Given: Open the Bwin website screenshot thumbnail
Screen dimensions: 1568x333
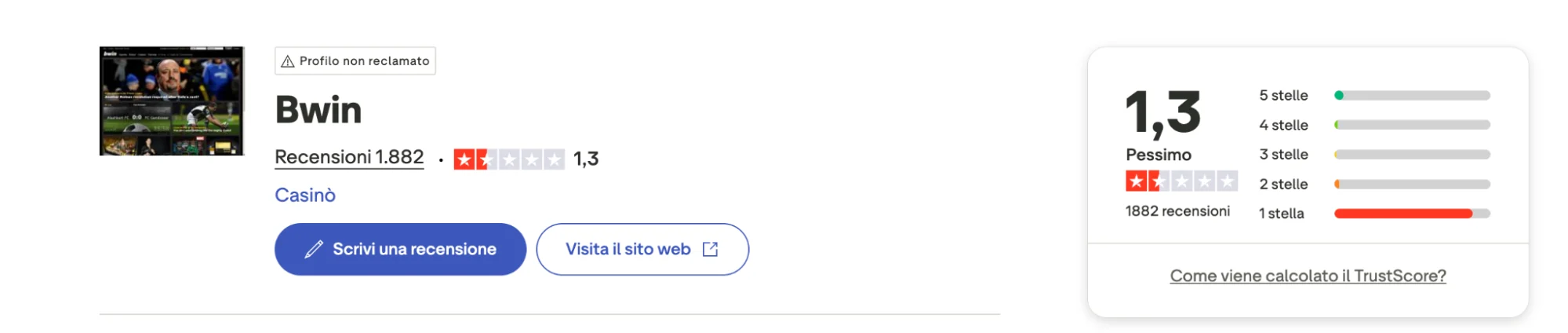Looking at the screenshot, I should (x=172, y=101).
